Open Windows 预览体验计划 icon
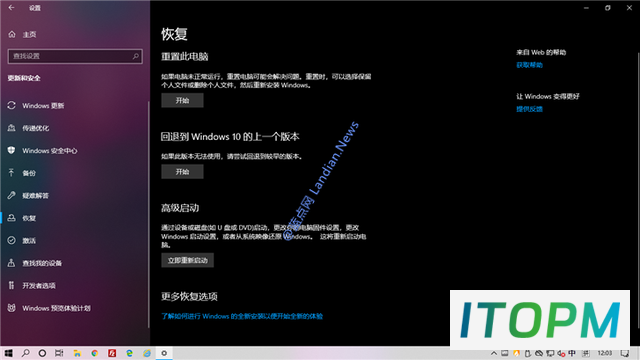The image size is (640, 360). point(11,308)
